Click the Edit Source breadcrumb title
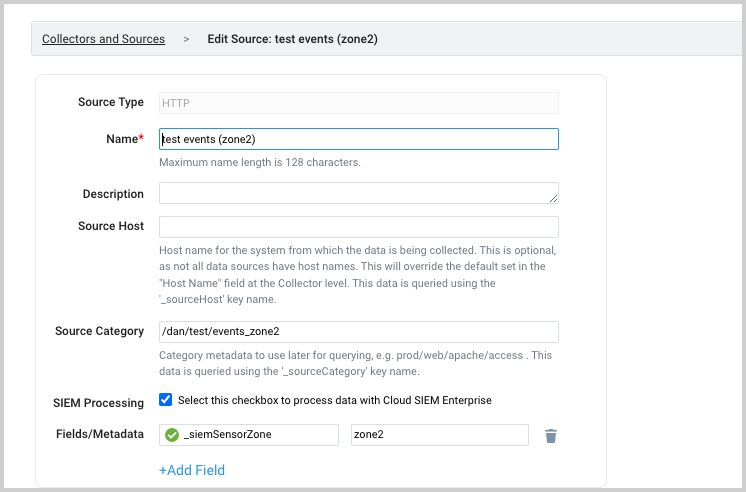The width and height of the screenshot is (746, 492). click(292, 40)
